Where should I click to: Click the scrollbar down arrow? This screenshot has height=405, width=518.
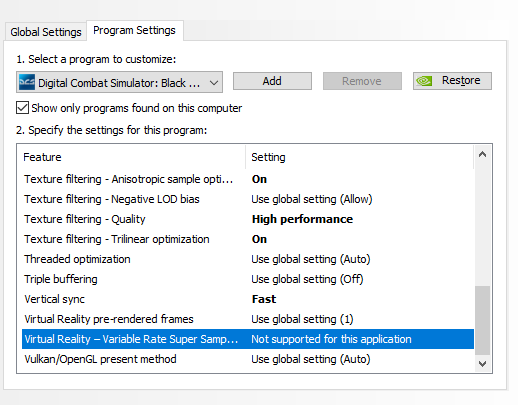tap(482, 363)
